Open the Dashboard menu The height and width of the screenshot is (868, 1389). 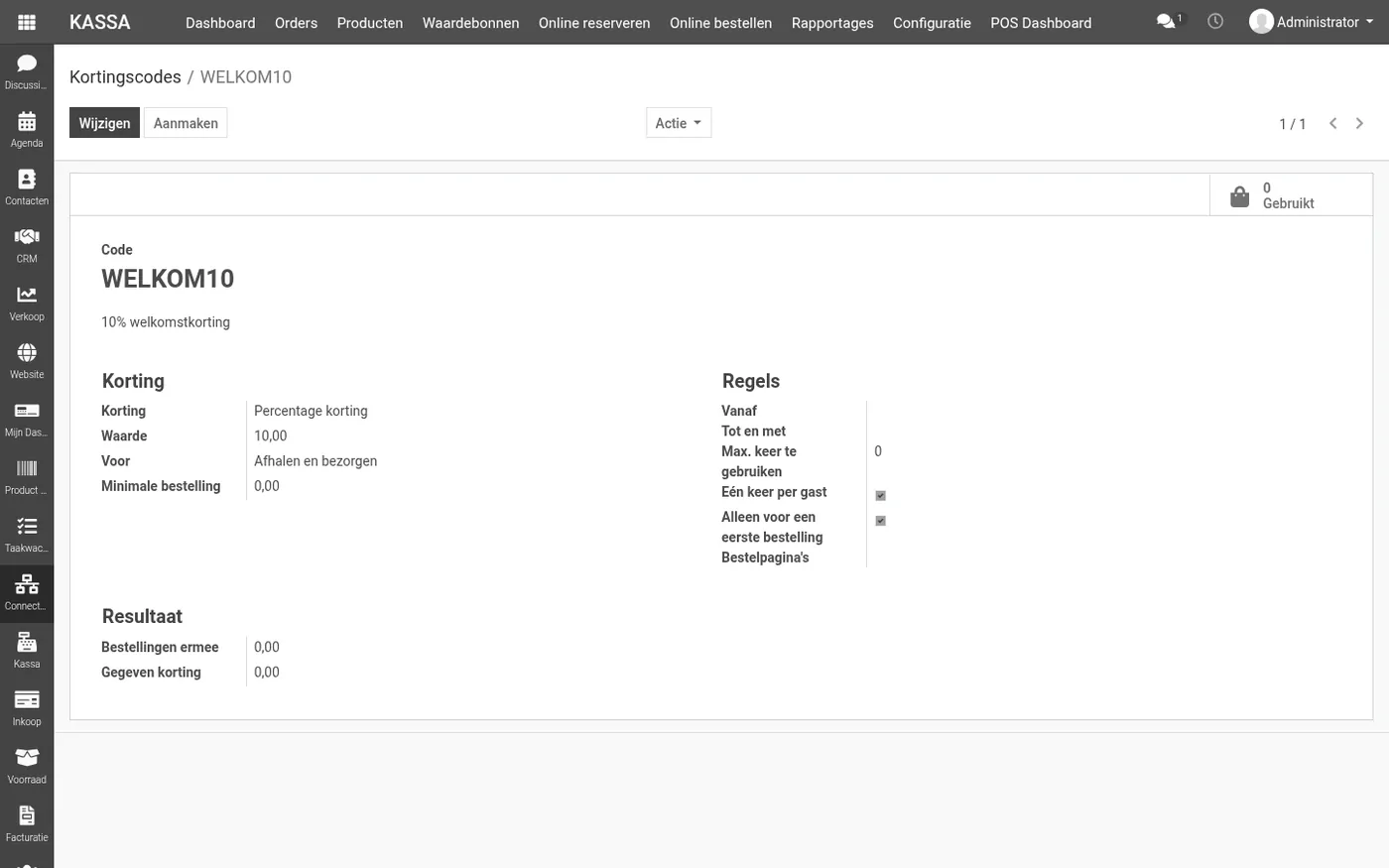click(x=220, y=22)
